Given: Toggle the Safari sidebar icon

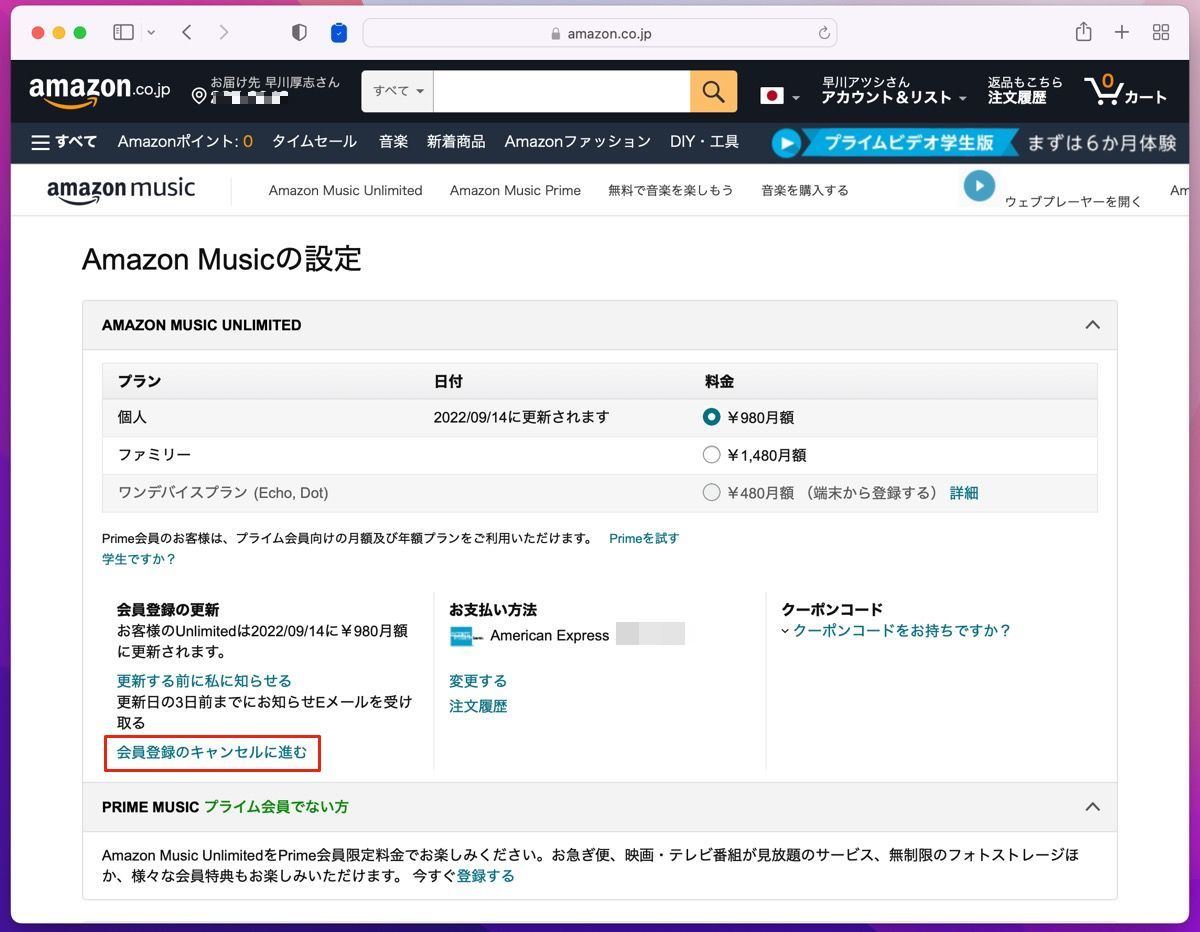Looking at the screenshot, I should 124,33.
